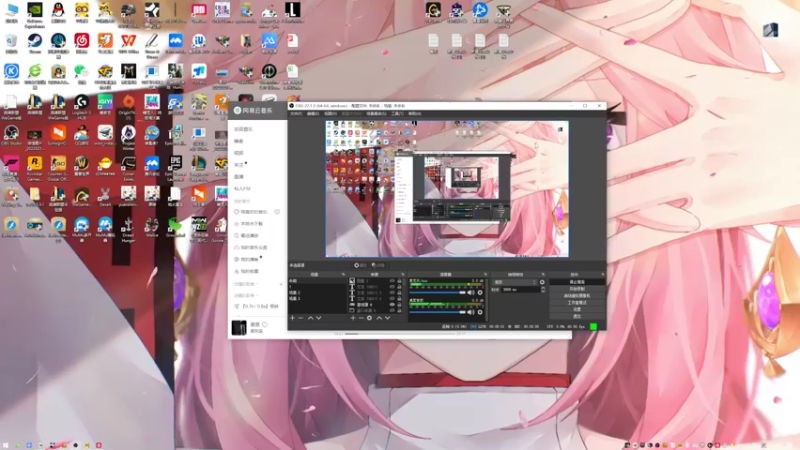Open Project Winter desktop shortcut
The height and width of the screenshot is (450, 800).
(129, 137)
